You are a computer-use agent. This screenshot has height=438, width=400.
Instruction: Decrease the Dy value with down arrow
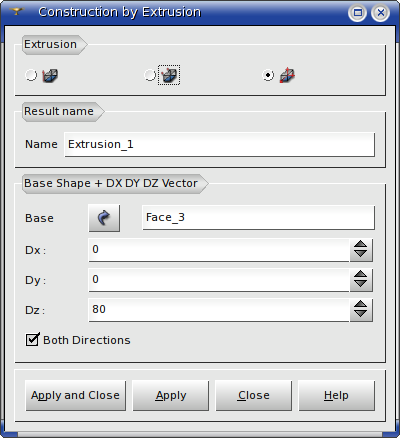361,284
